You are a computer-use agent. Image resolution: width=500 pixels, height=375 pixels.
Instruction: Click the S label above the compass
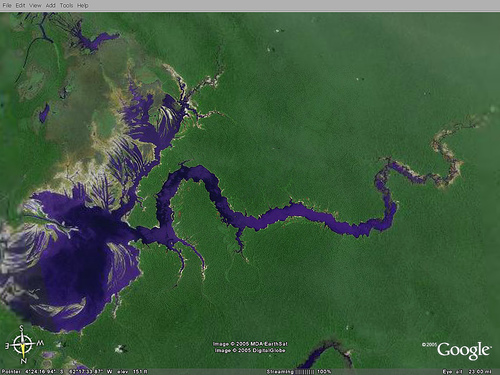click(x=22, y=328)
